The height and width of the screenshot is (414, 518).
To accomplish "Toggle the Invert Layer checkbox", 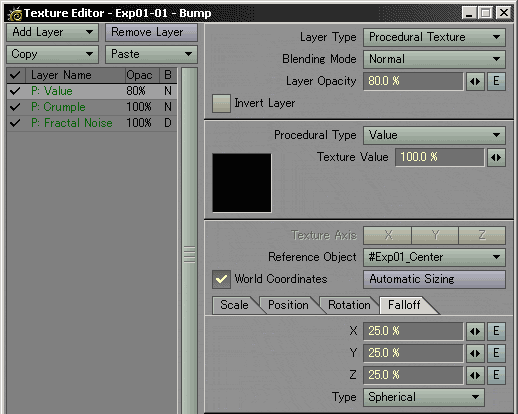I will [x=221, y=103].
